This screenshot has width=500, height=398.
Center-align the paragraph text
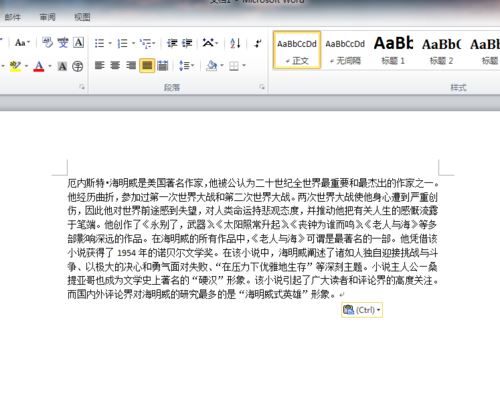coord(115,66)
